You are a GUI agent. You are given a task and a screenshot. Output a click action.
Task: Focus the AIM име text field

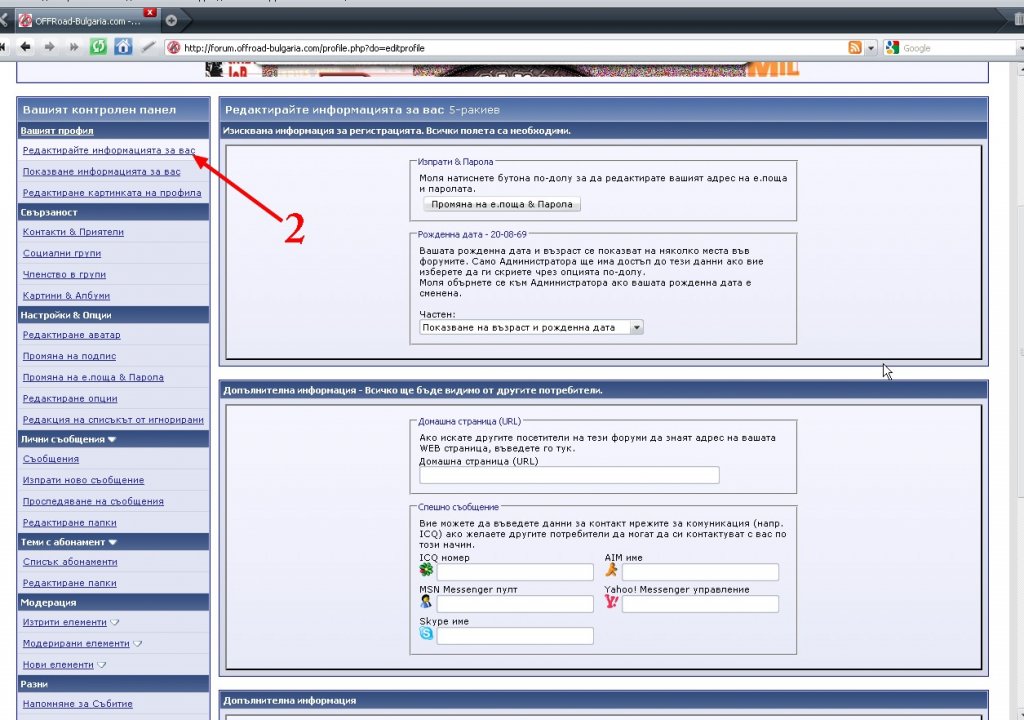pyautogui.click(x=700, y=572)
